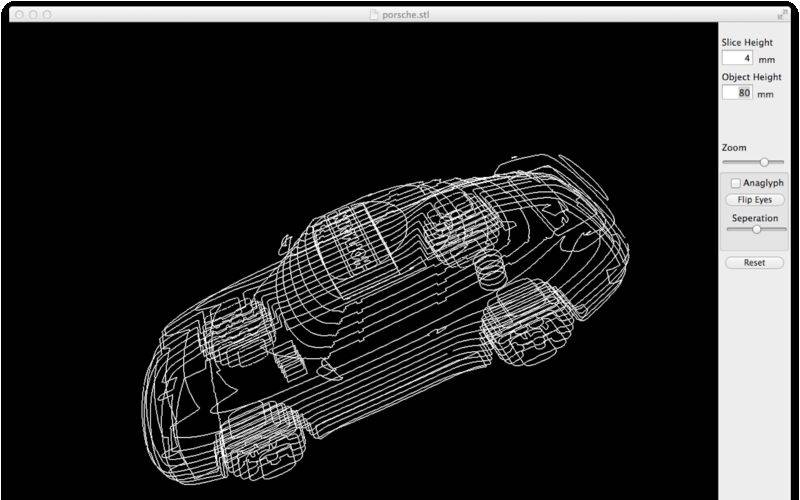Click the Zoom label text

[x=734, y=148]
